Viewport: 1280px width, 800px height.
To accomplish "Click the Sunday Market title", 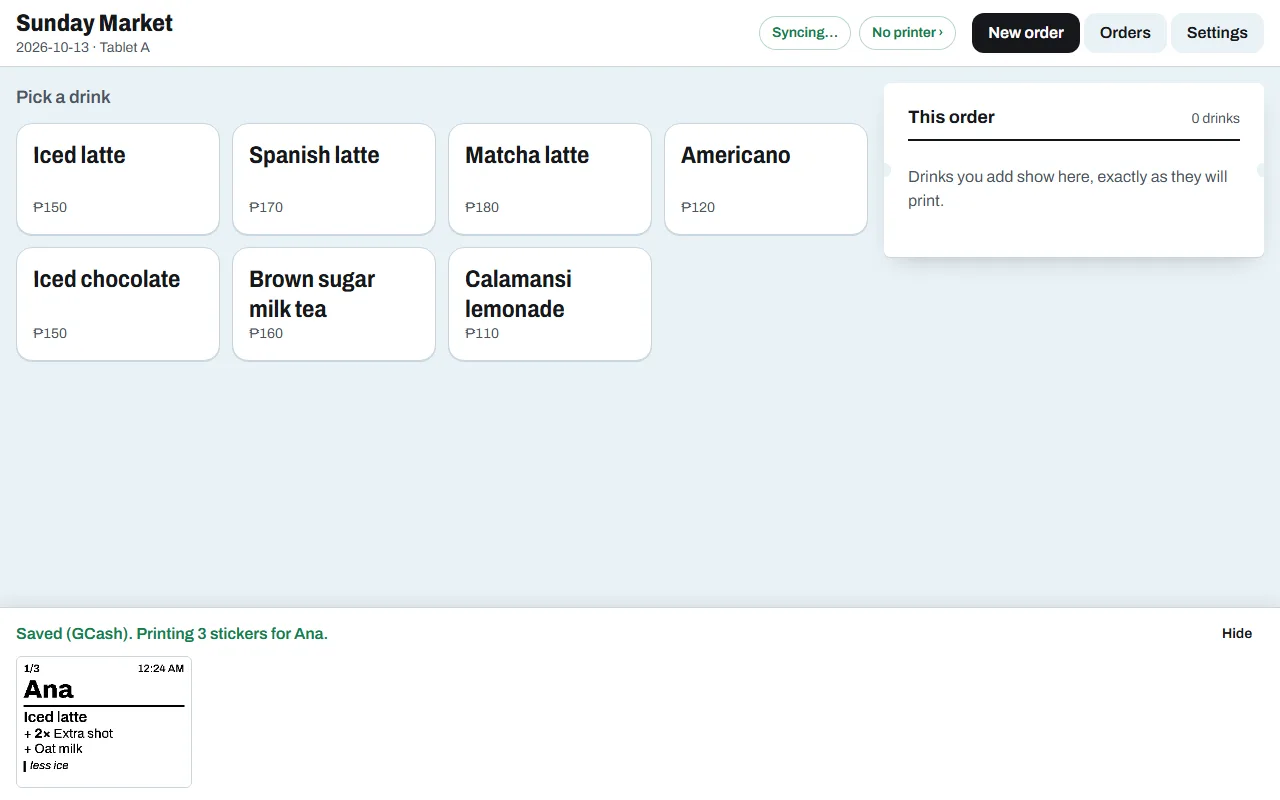I will click(94, 23).
